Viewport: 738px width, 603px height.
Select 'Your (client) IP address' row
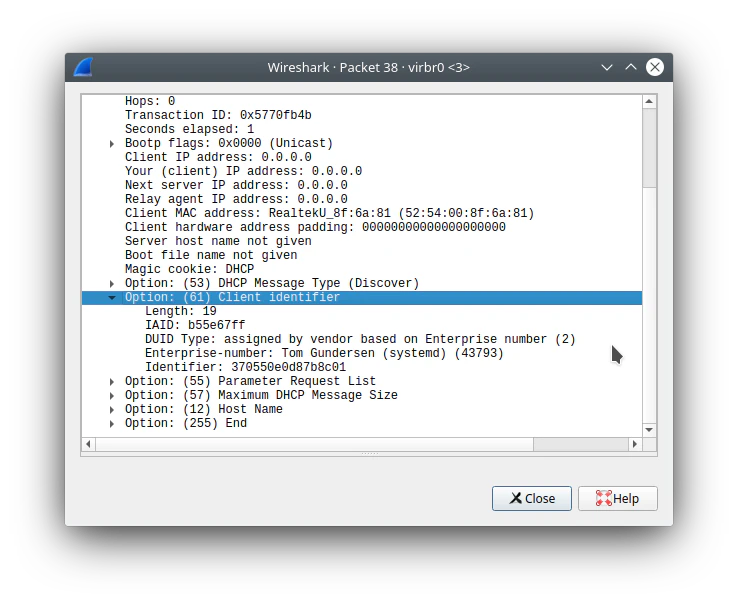(x=362, y=171)
